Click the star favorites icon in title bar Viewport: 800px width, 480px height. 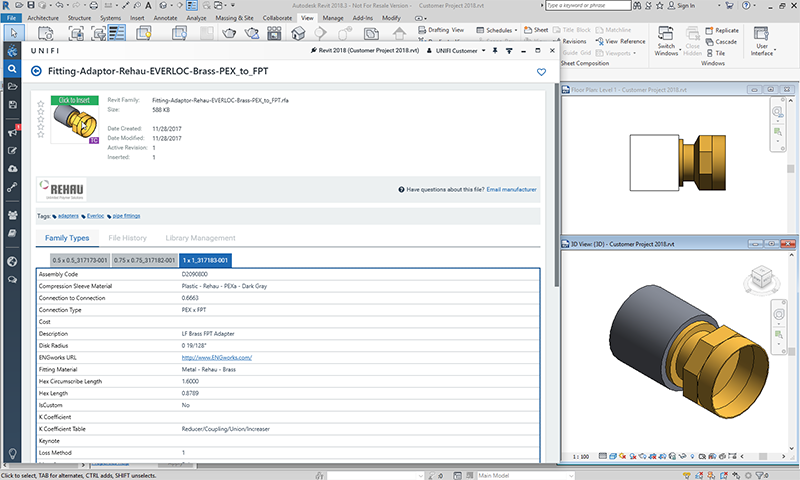660,6
